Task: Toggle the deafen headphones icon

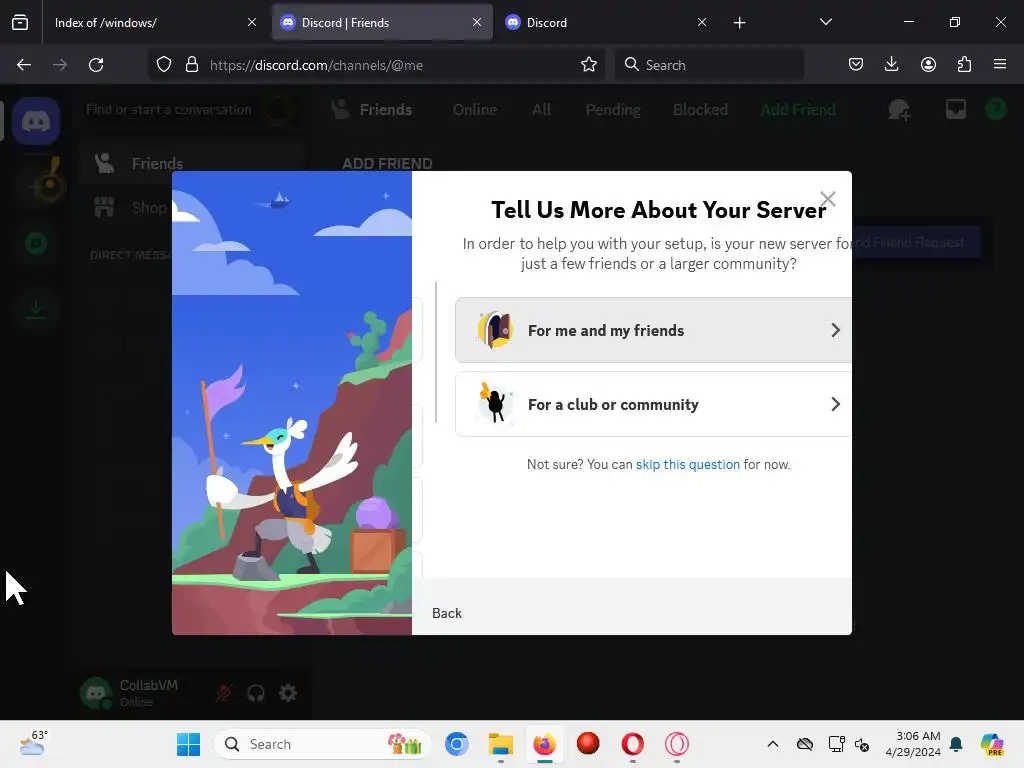Action: point(256,693)
